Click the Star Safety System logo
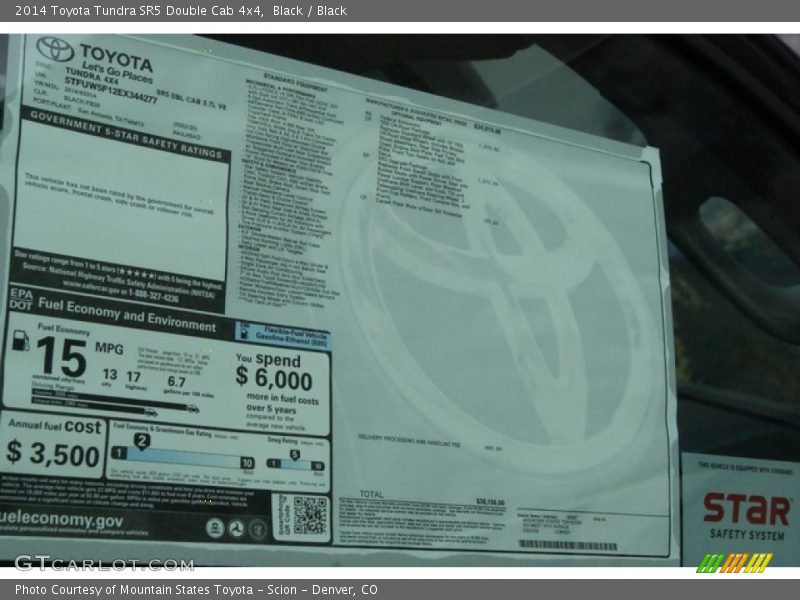The height and width of the screenshot is (600, 800). [x=746, y=515]
